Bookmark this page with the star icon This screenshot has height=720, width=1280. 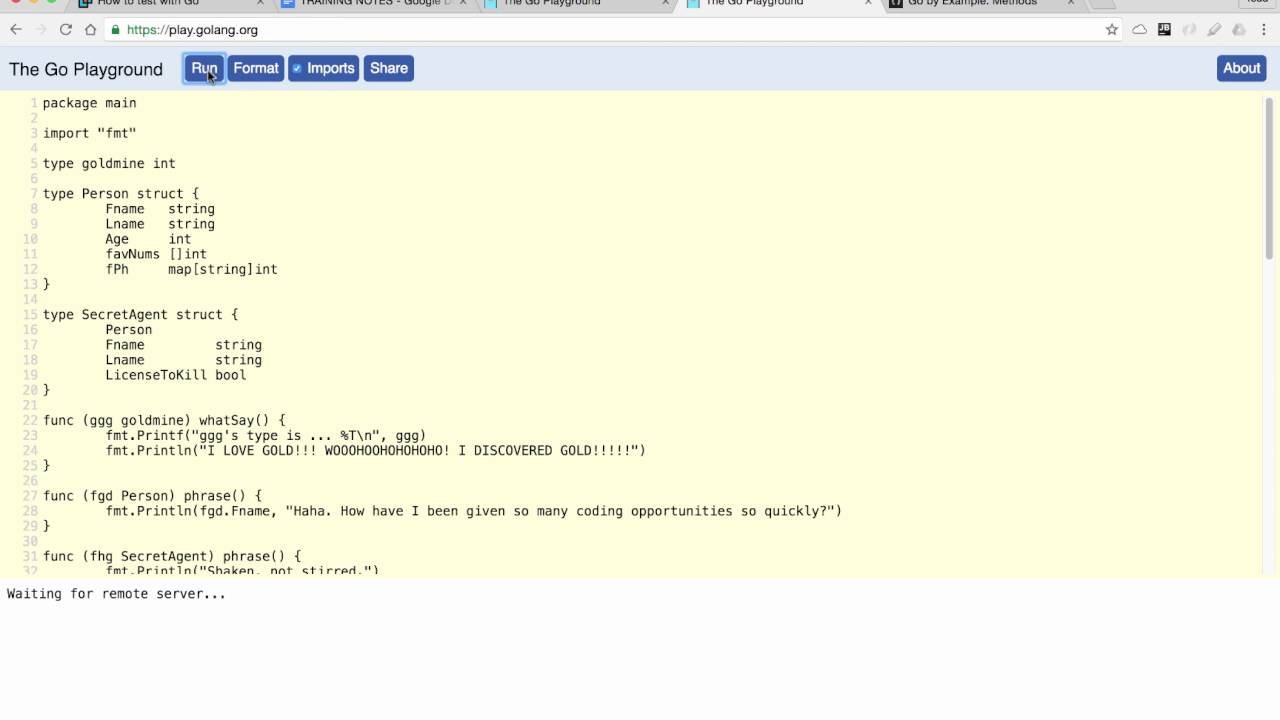pos(1112,30)
